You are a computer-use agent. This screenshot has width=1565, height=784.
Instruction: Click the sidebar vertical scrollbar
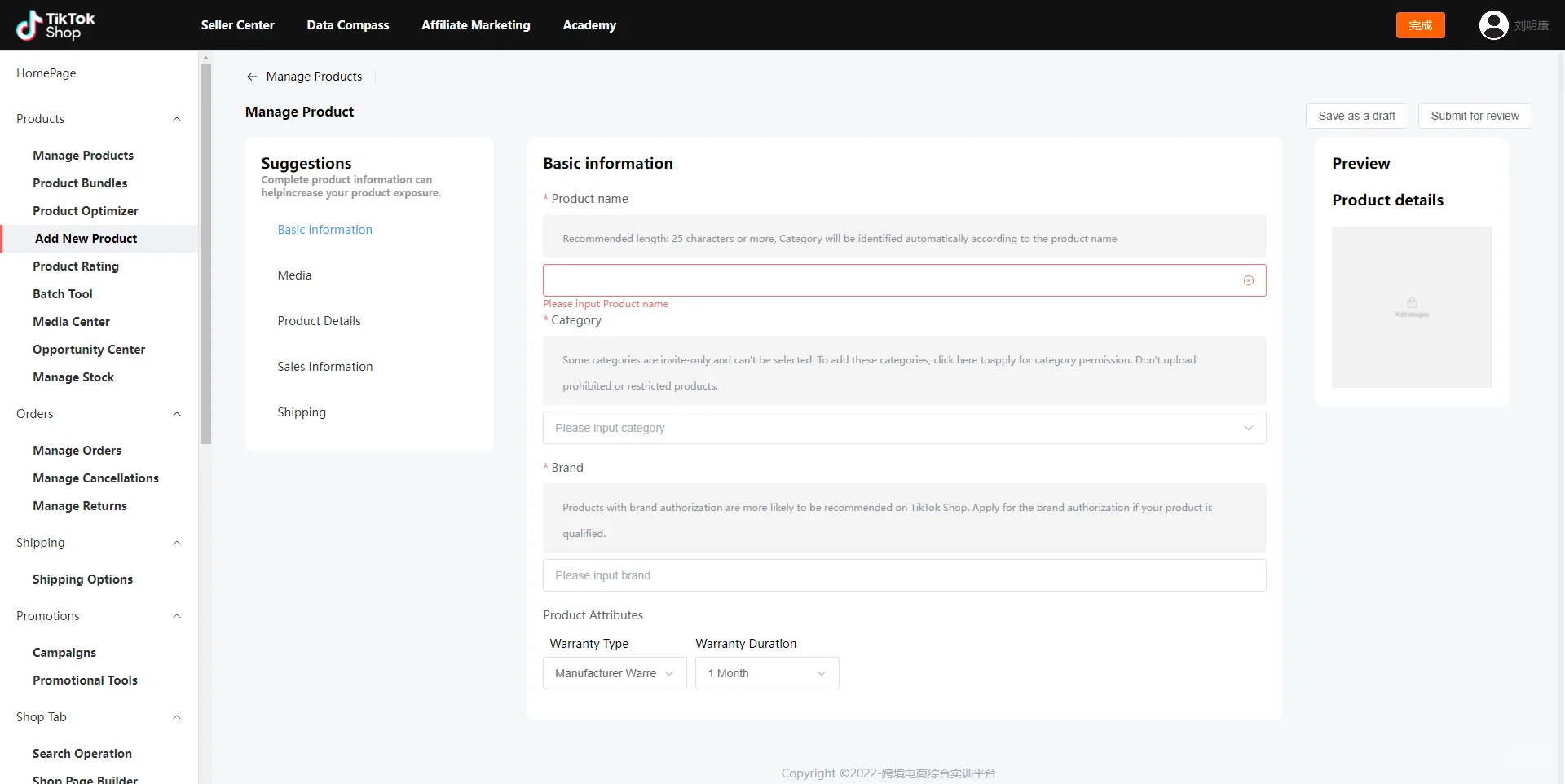coord(205,253)
